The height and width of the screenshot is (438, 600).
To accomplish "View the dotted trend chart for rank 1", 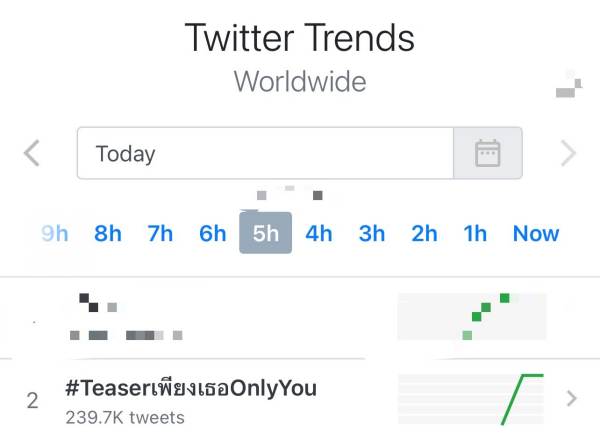I will 472,316.
